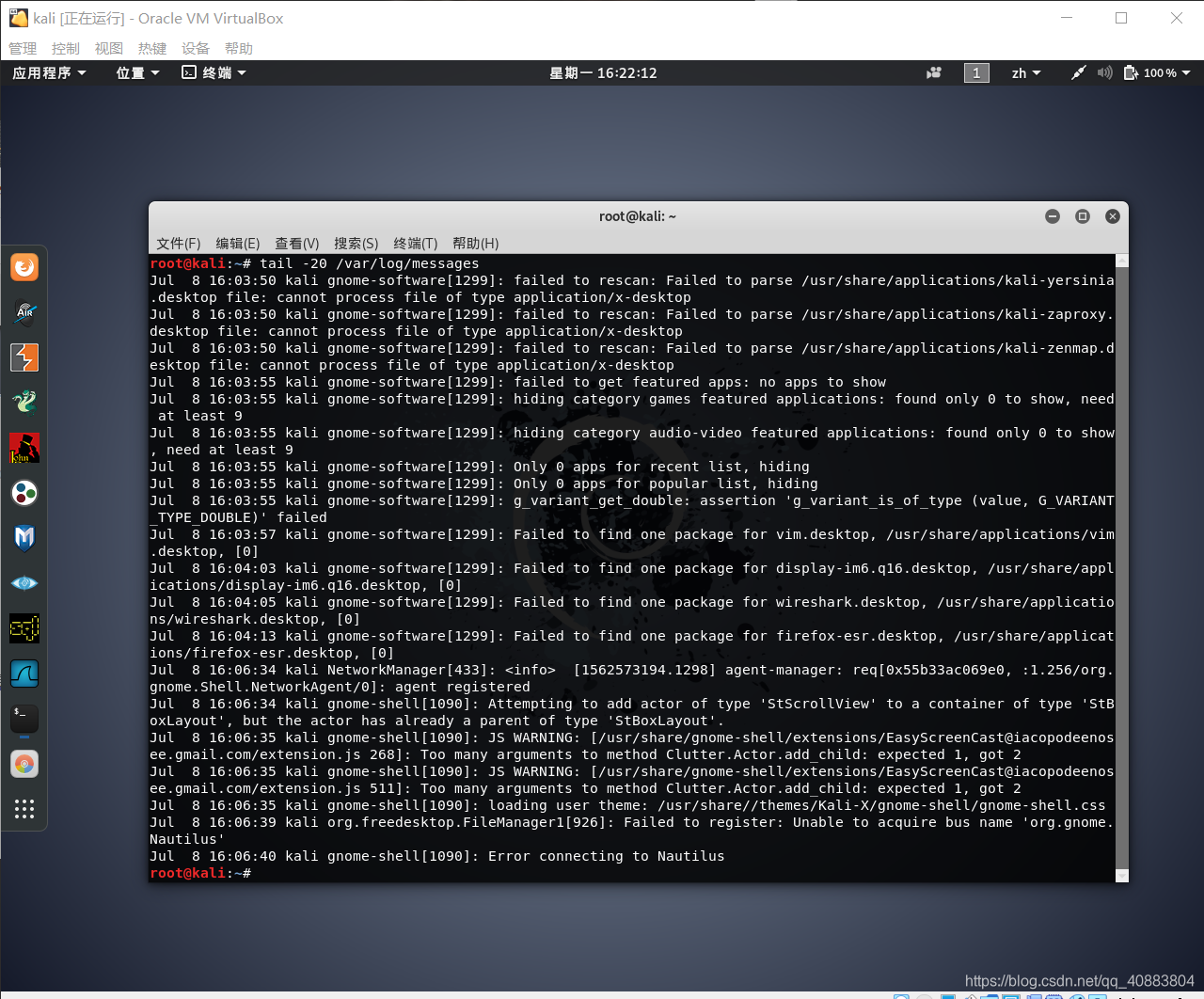Open VirtualBox 热键 menu
This screenshot has width=1204, height=999.
coord(152,48)
